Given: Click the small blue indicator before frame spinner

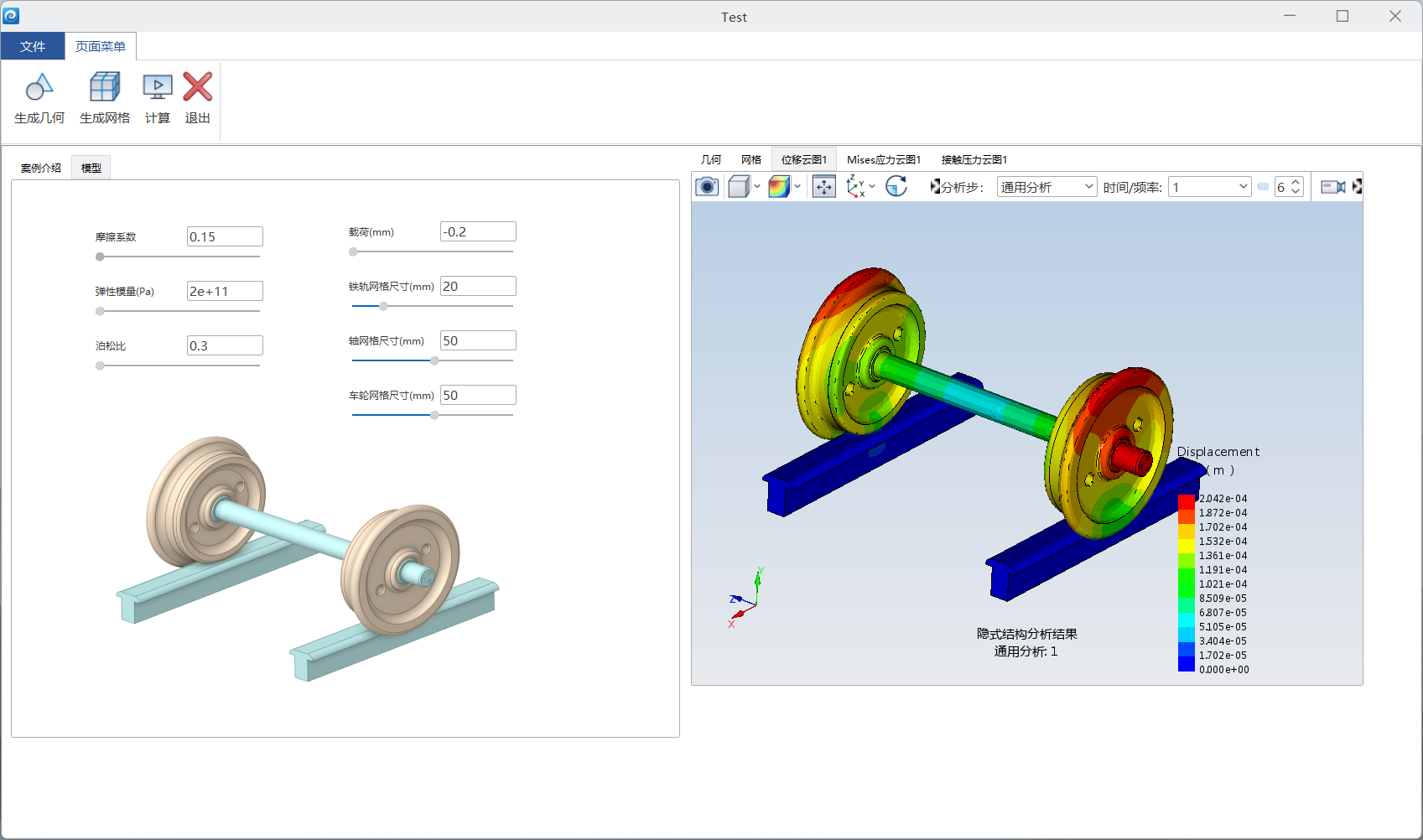Looking at the screenshot, I should point(1263,187).
